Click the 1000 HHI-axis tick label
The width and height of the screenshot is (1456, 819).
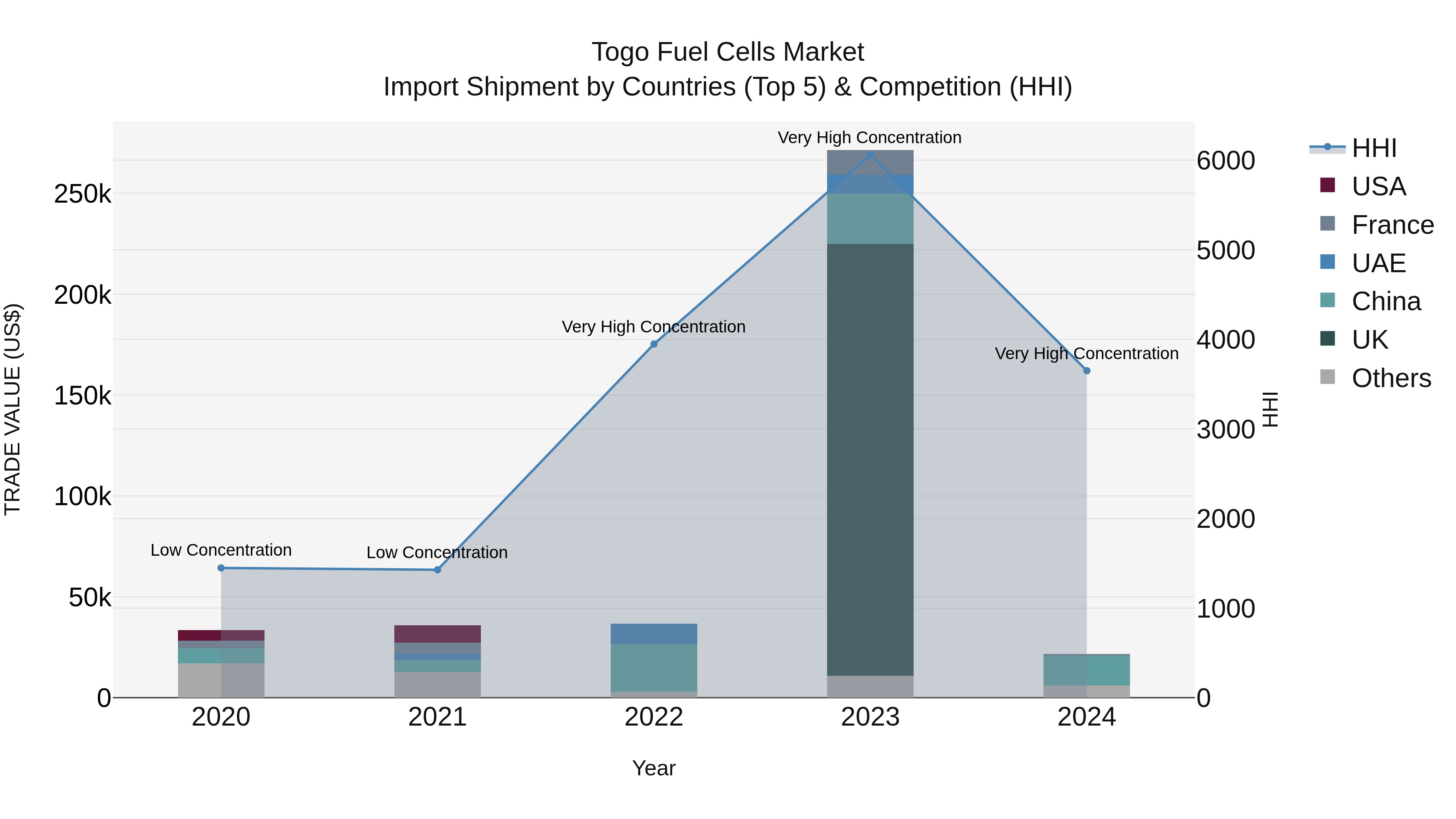(x=1226, y=609)
